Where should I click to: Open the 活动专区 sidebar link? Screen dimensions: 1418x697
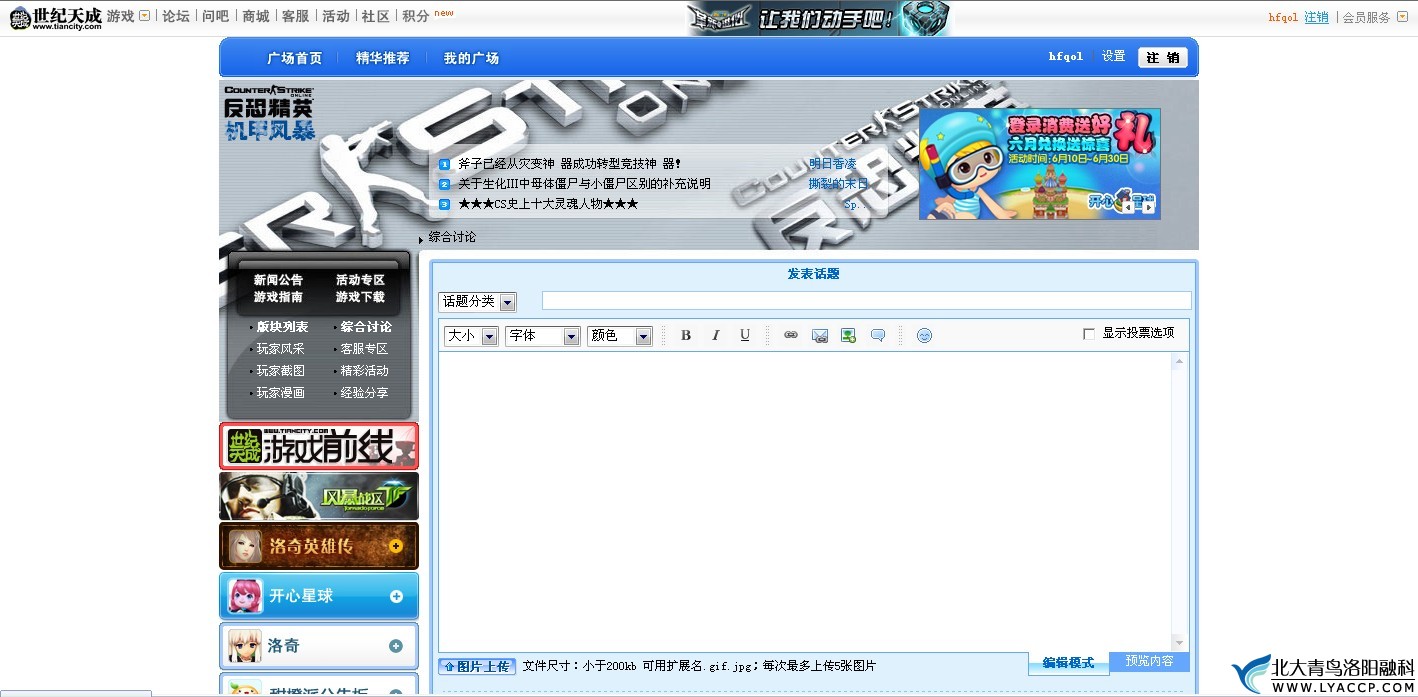coord(360,280)
